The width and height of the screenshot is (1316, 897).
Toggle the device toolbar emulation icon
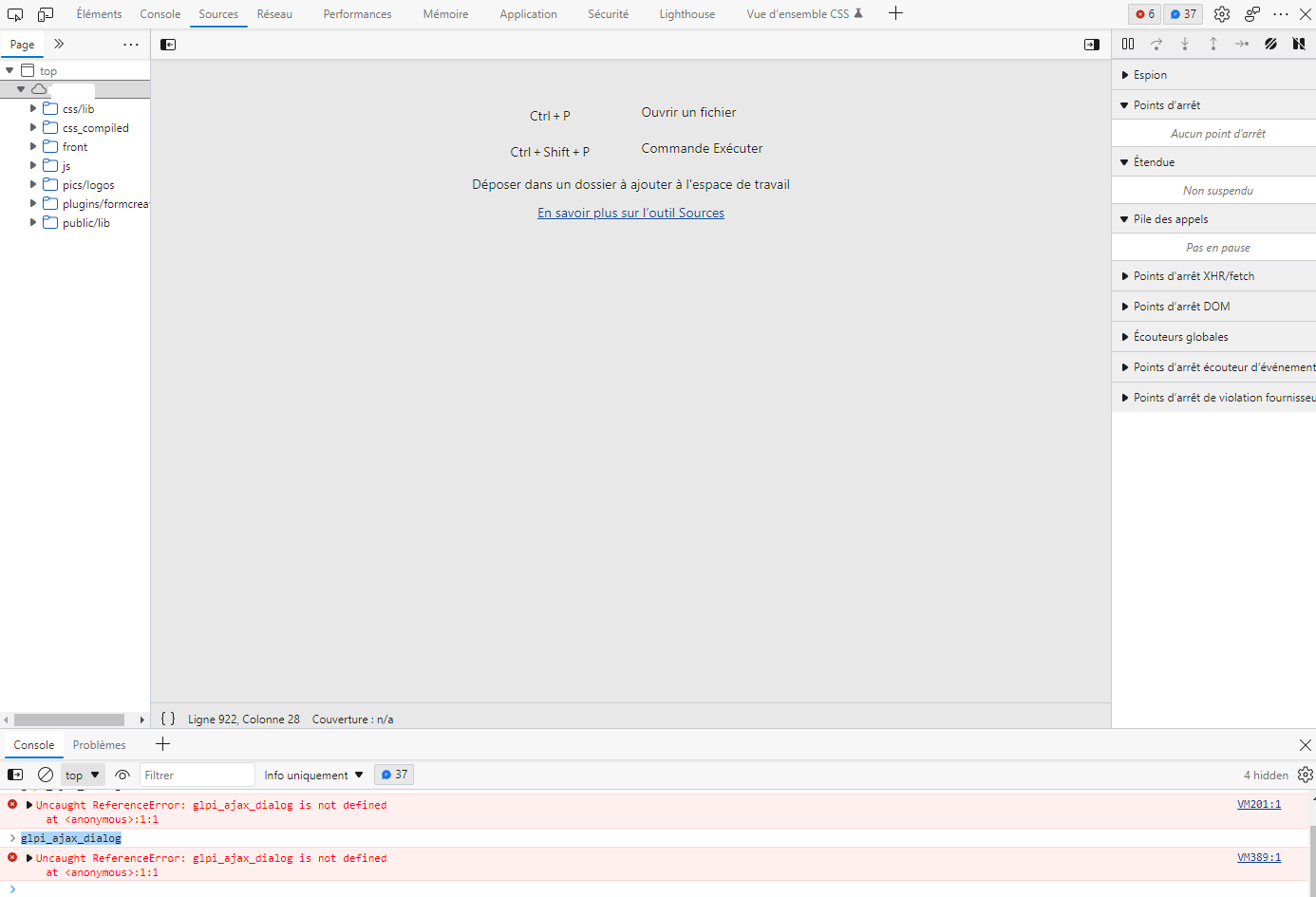click(45, 13)
